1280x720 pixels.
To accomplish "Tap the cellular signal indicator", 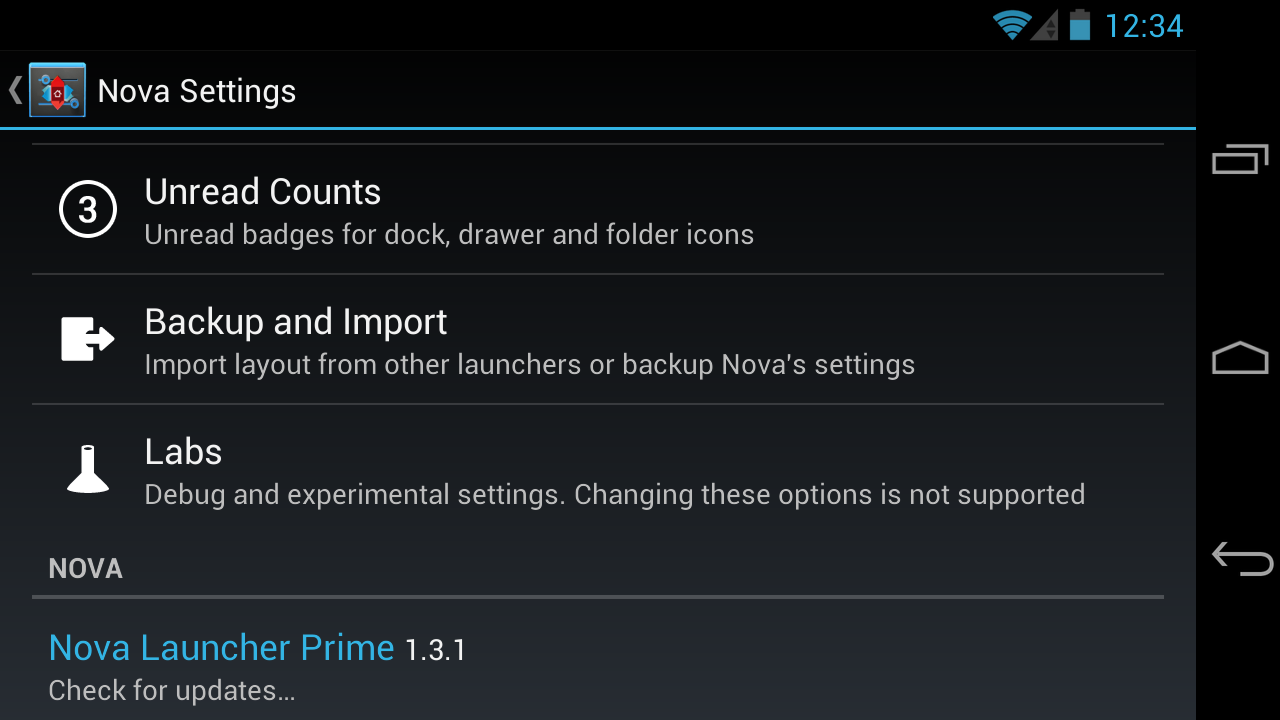I will [x=1045, y=25].
